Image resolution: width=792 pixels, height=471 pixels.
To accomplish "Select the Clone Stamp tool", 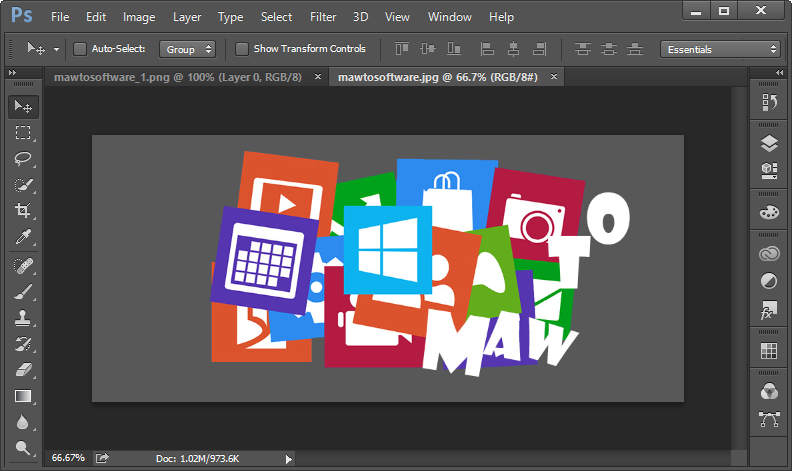I will pos(23,318).
